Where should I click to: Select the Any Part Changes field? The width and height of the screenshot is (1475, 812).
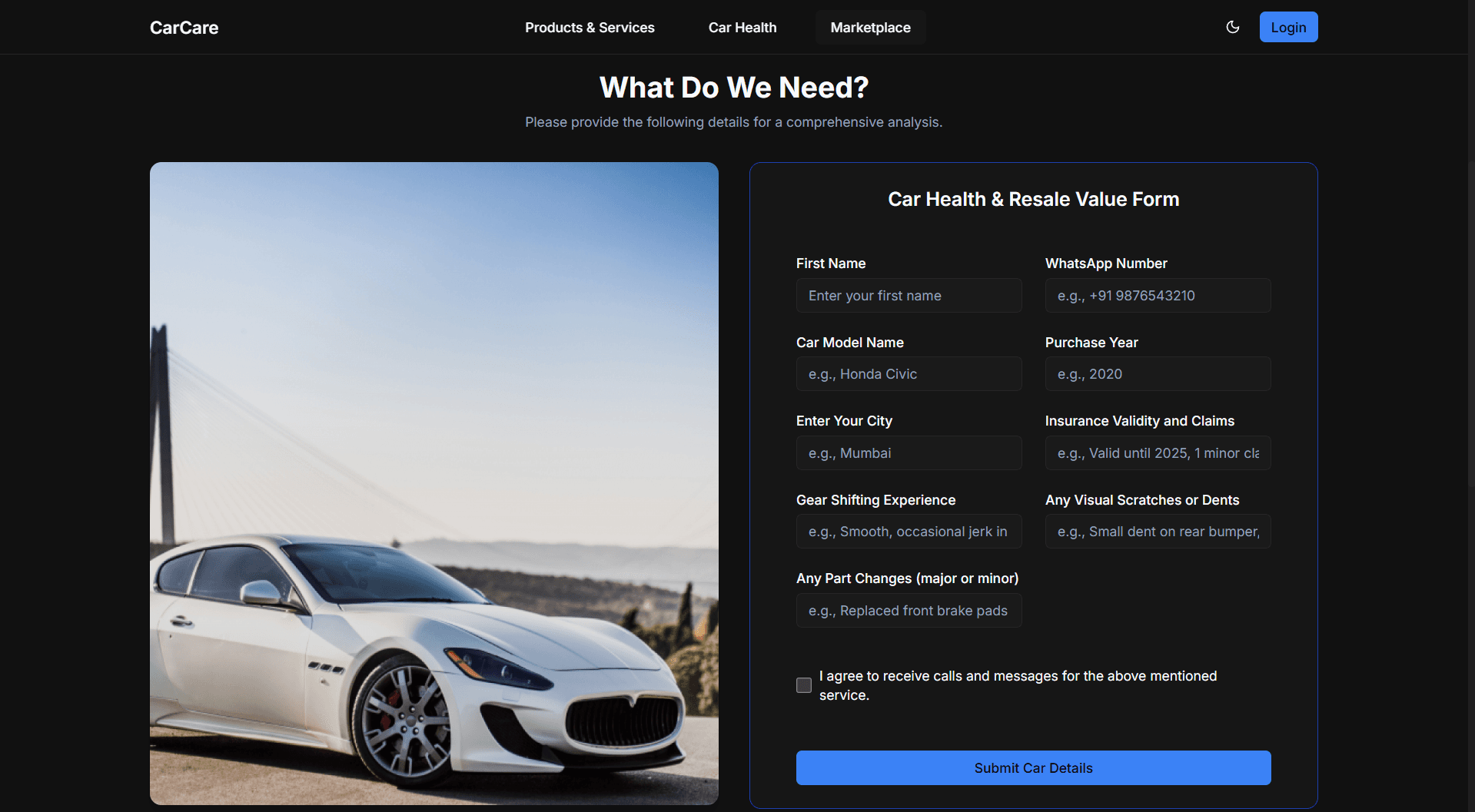click(x=909, y=610)
